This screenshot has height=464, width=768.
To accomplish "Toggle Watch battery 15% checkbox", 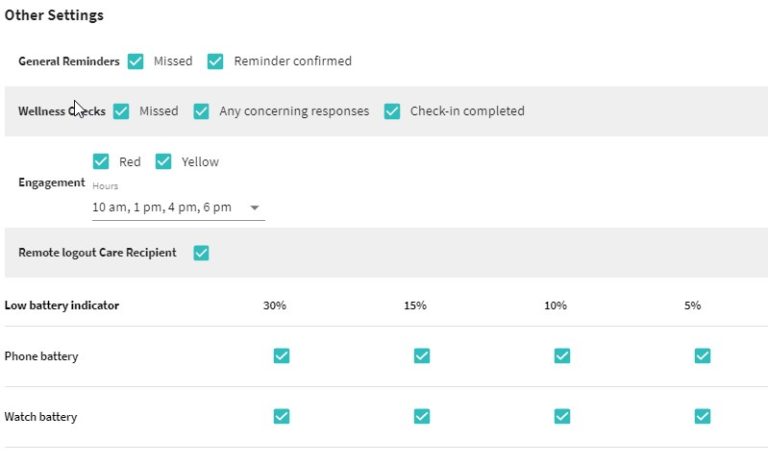I will click(x=422, y=416).
